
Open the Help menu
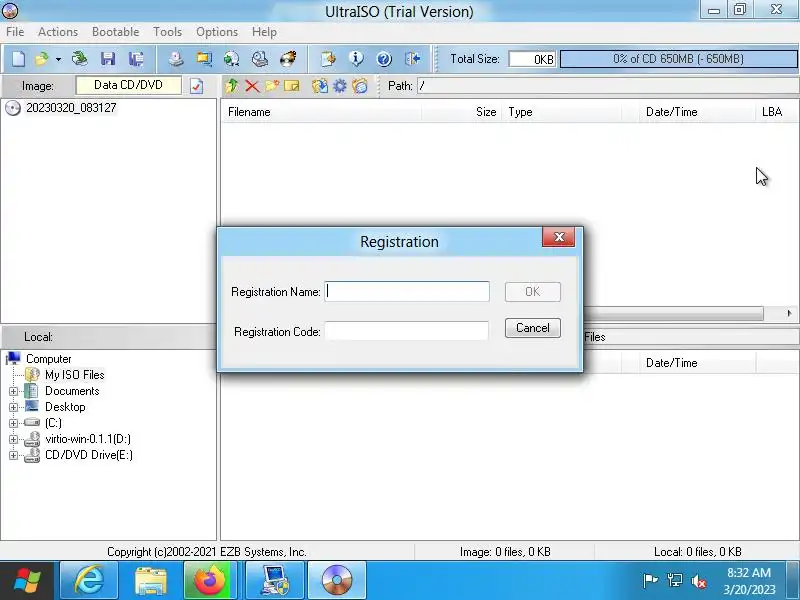264,32
